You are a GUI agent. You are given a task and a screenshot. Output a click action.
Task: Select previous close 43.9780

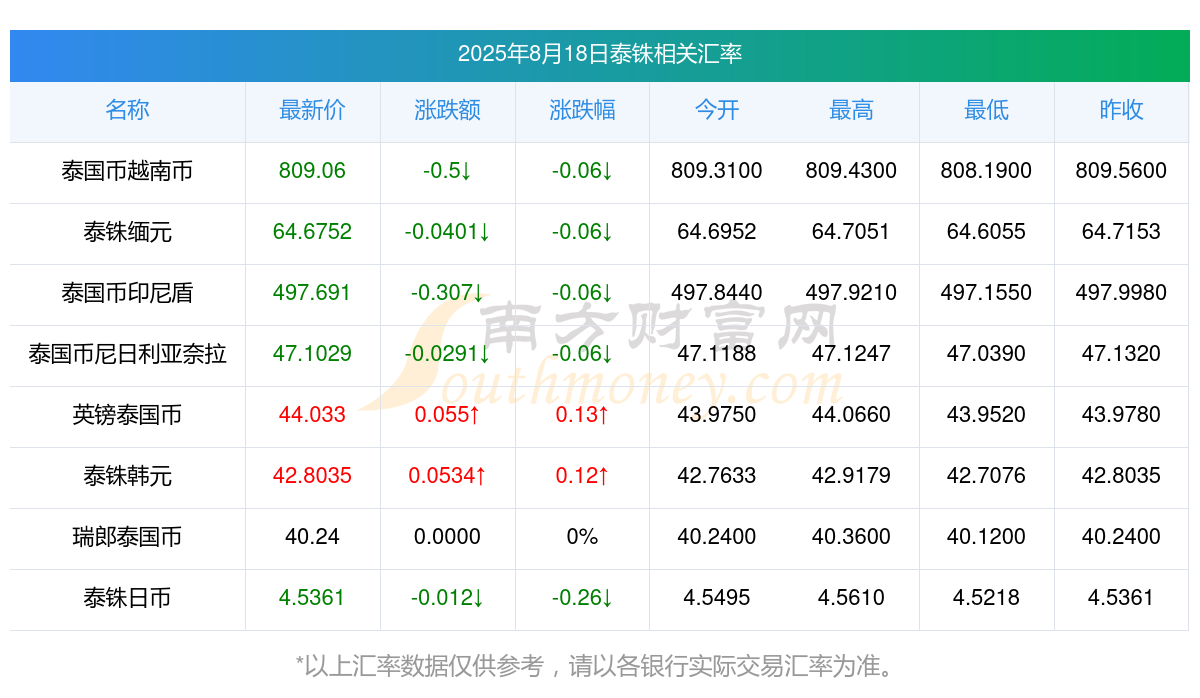tap(1121, 415)
